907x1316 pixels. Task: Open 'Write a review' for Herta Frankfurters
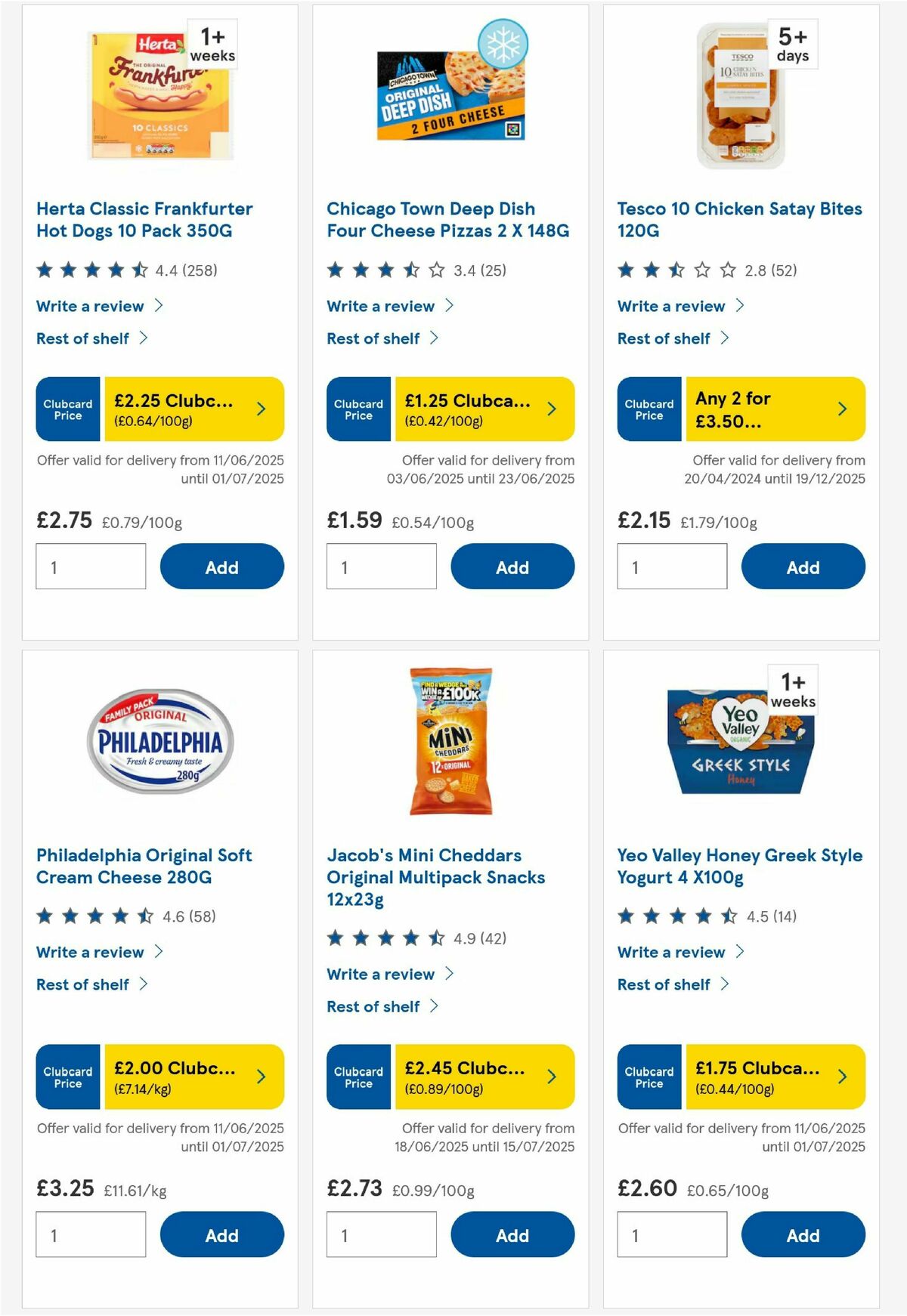88,306
